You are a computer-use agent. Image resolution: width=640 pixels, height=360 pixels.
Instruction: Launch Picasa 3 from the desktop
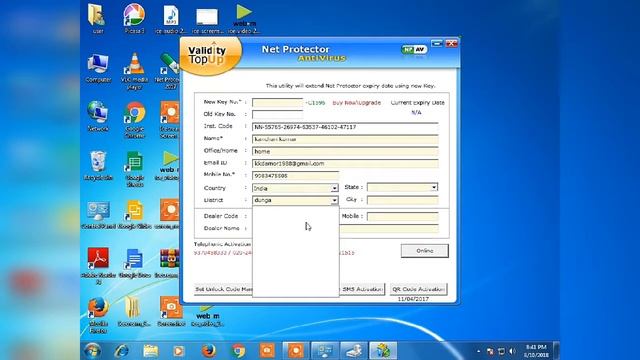(x=134, y=18)
